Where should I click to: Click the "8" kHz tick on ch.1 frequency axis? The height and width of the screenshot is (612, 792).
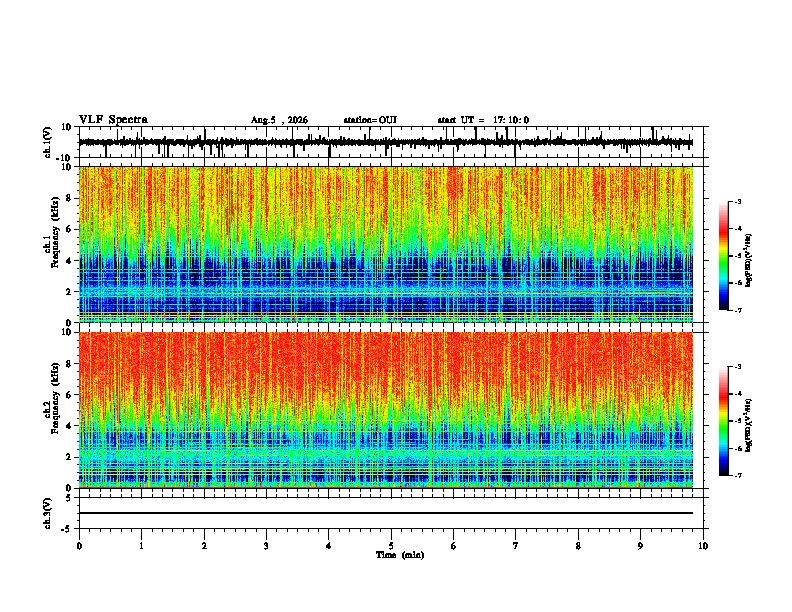pos(70,198)
